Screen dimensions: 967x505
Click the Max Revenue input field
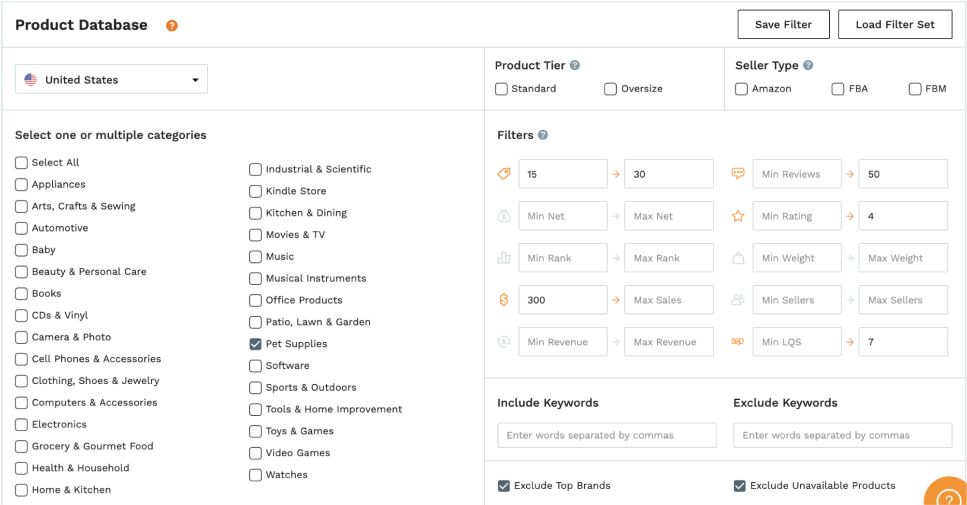(x=669, y=342)
